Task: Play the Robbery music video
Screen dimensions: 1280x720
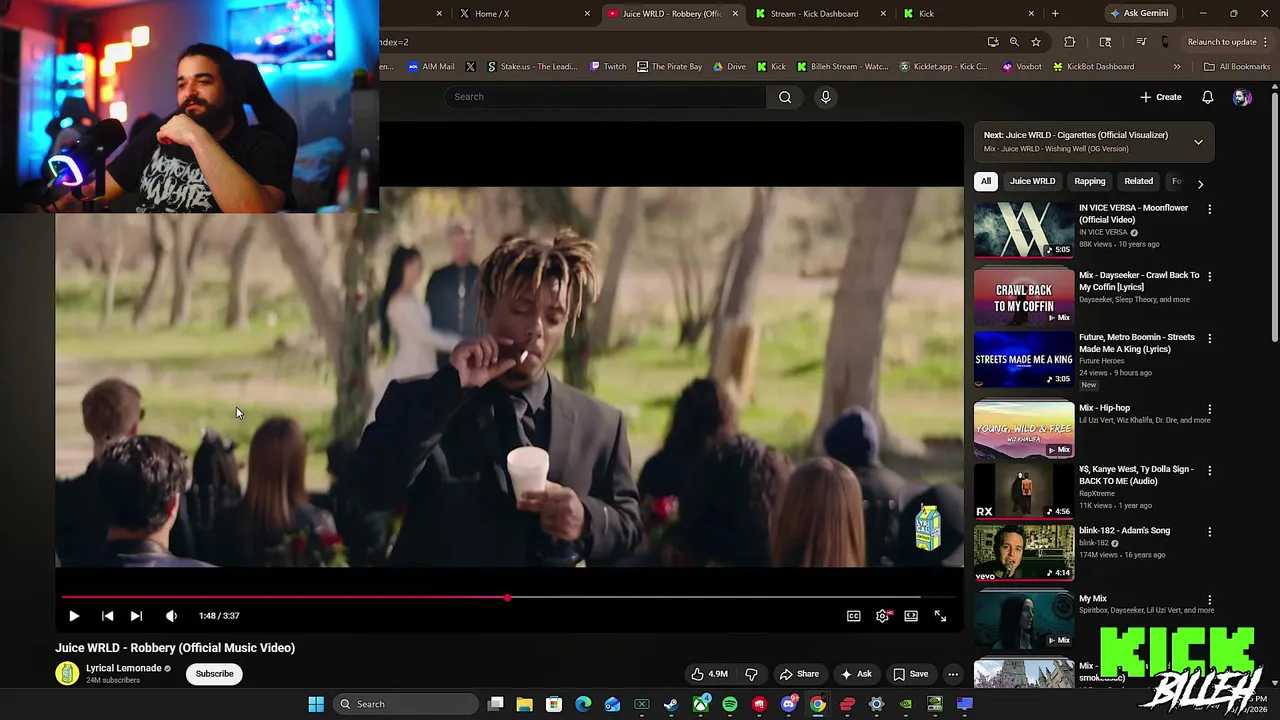Action: click(x=74, y=616)
